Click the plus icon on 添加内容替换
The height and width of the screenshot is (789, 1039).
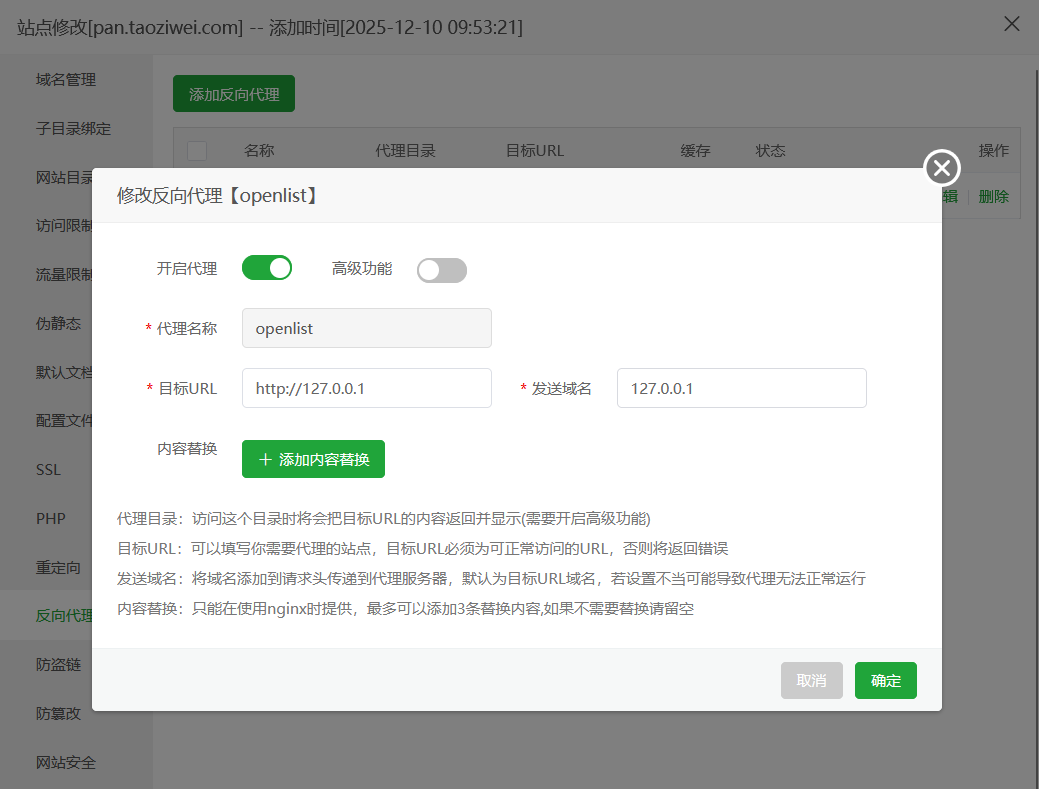(x=264, y=459)
